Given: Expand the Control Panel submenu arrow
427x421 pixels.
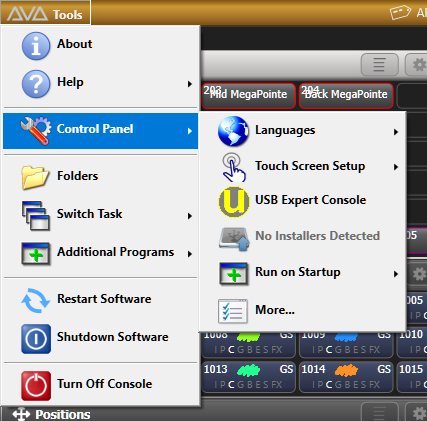Looking at the screenshot, I should [190, 131].
